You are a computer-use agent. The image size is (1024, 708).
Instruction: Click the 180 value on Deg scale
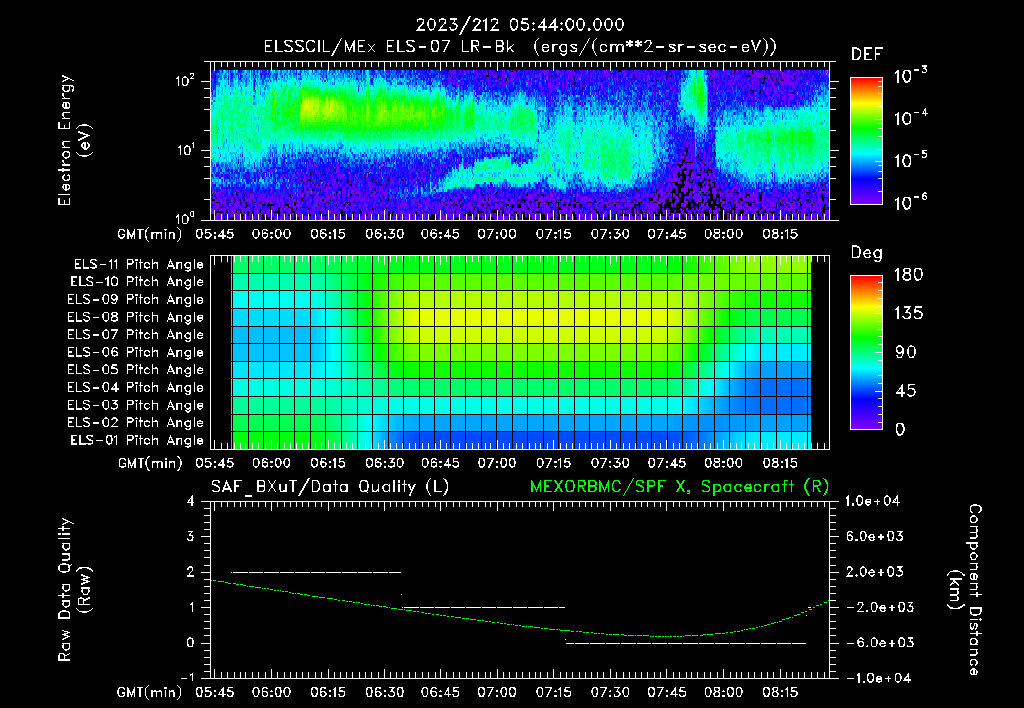click(908, 275)
